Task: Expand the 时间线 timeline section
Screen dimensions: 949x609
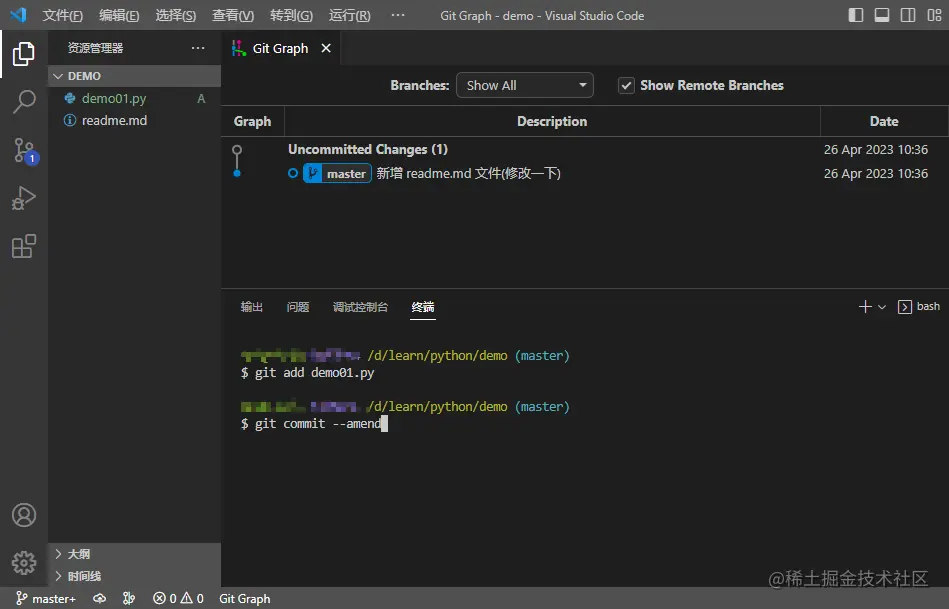Action: pyautogui.click(x=84, y=576)
